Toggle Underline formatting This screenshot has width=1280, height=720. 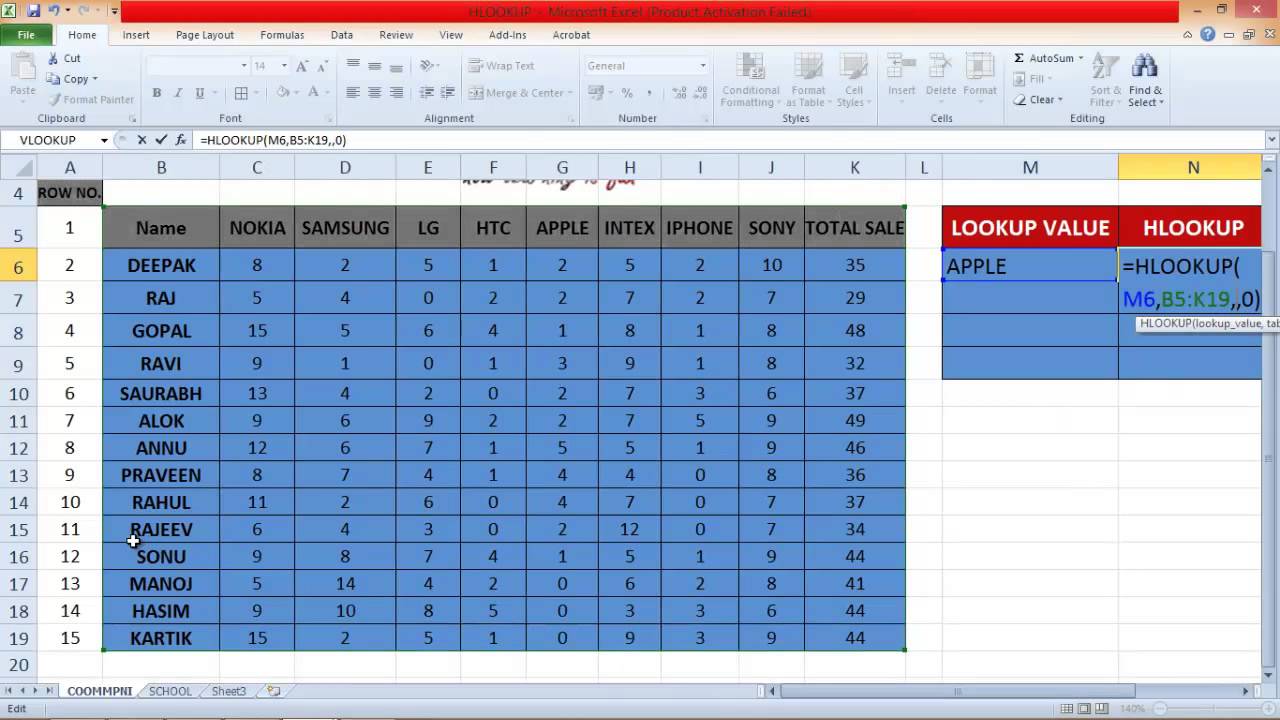point(201,93)
